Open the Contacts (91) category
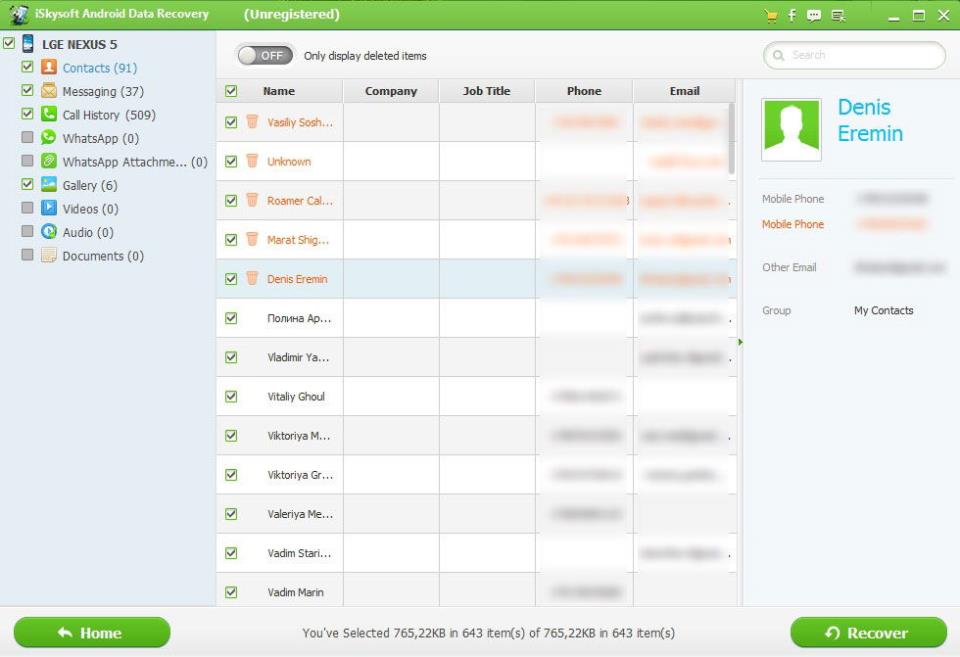The height and width of the screenshot is (657, 960). pos(99,68)
